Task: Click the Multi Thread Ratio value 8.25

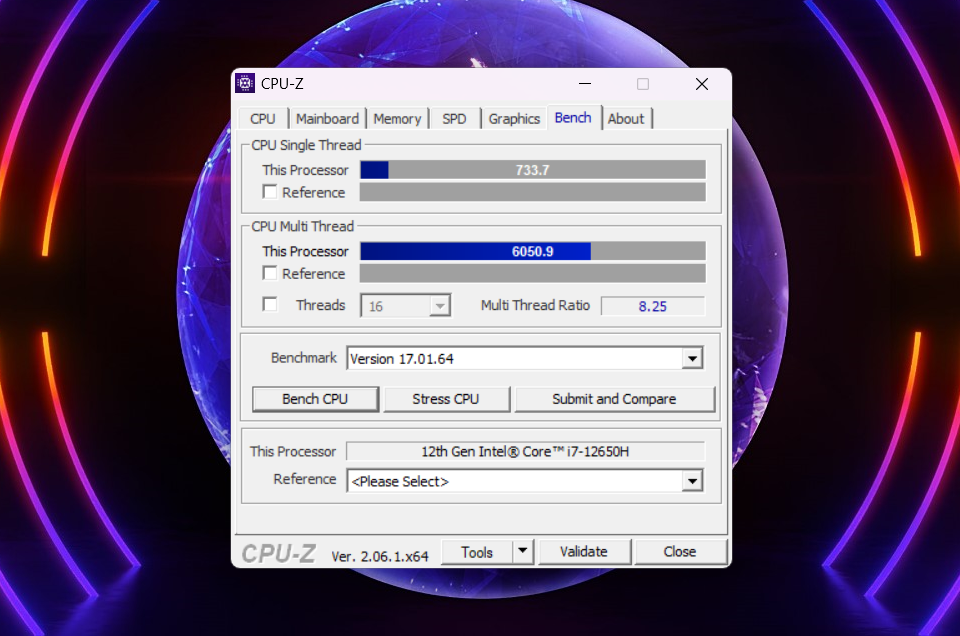Action: (653, 306)
